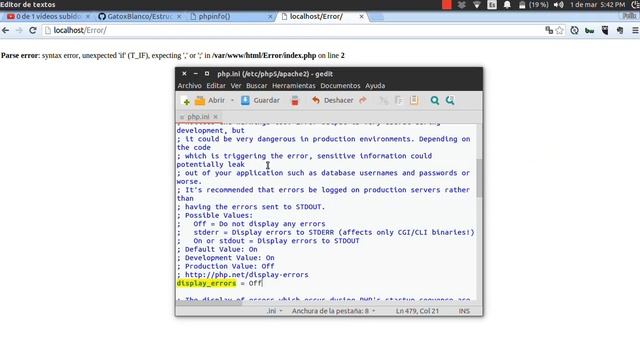Open the sound volume indicator
This screenshot has height=360, width=640.
pyautogui.click(x=559, y=5)
